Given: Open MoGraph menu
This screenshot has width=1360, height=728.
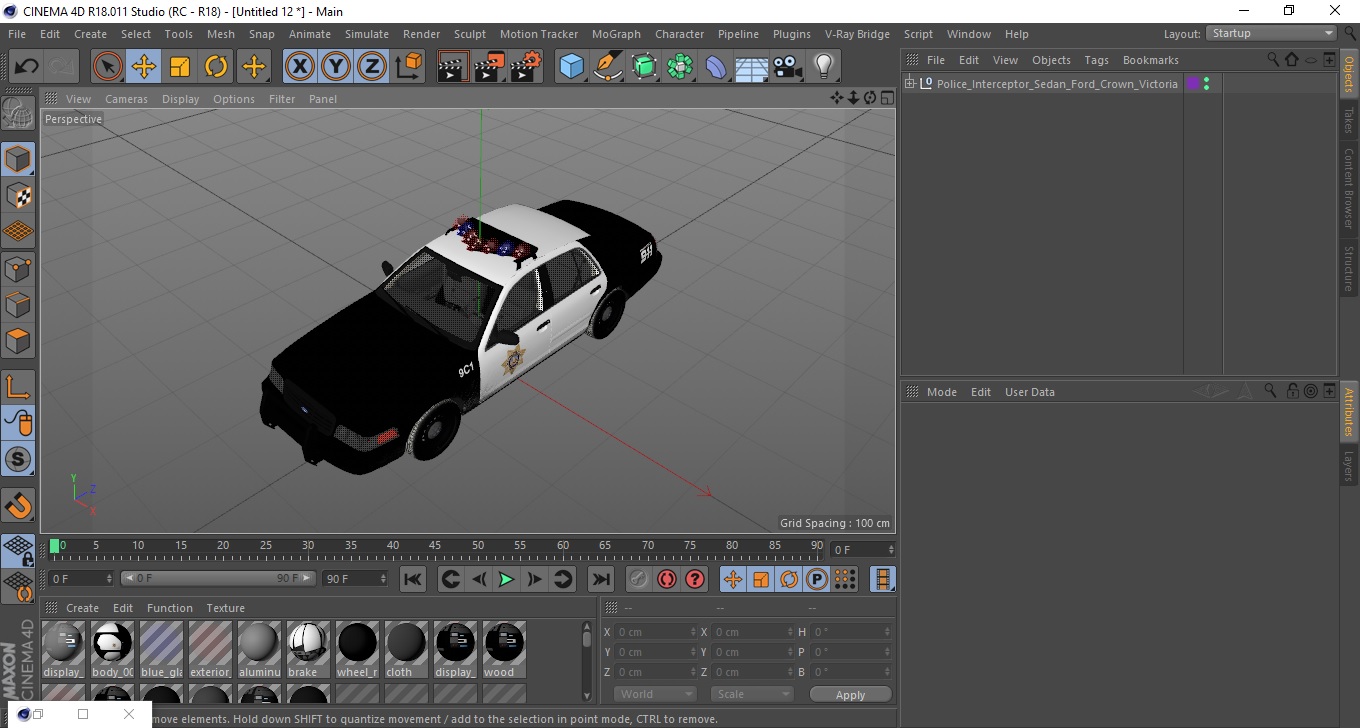Looking at the screenshot, I should pyautogui.click(x=616, y=34).
